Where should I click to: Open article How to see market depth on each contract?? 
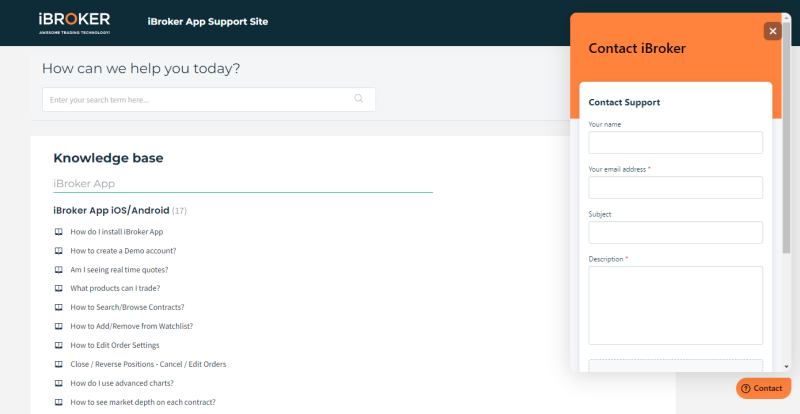point(143,402)
